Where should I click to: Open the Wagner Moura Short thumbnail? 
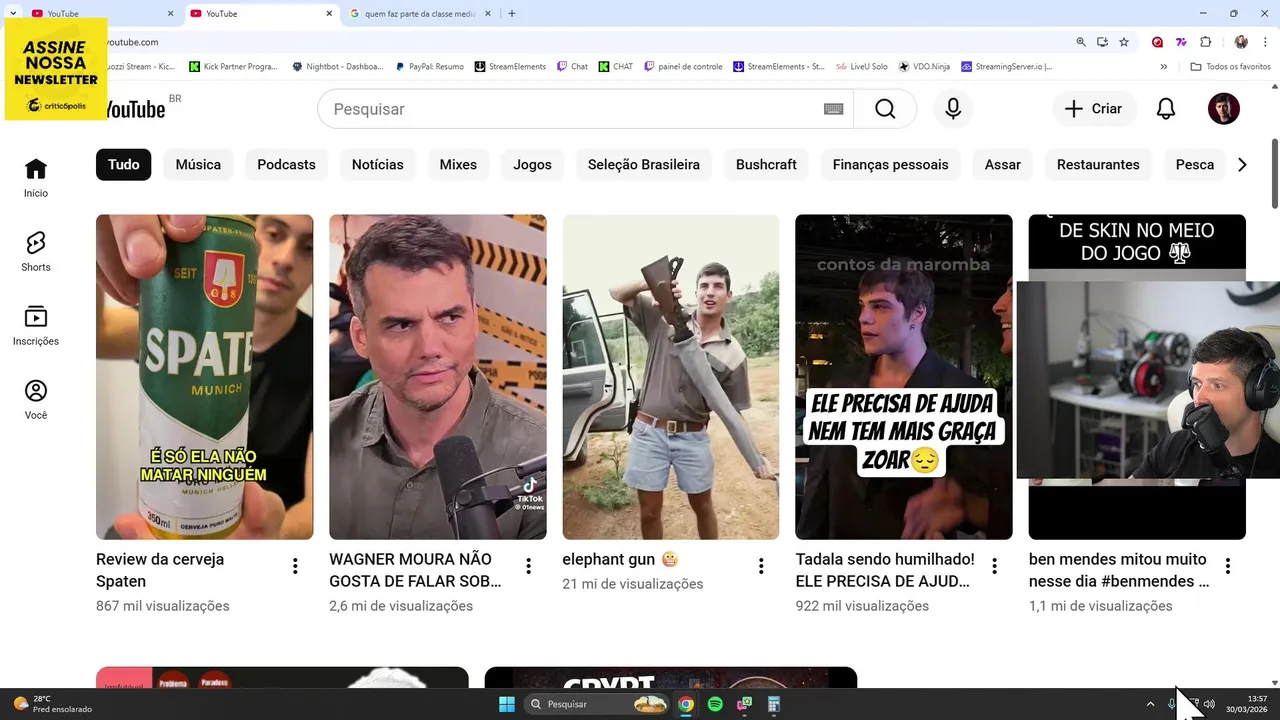tap(438, 377)
